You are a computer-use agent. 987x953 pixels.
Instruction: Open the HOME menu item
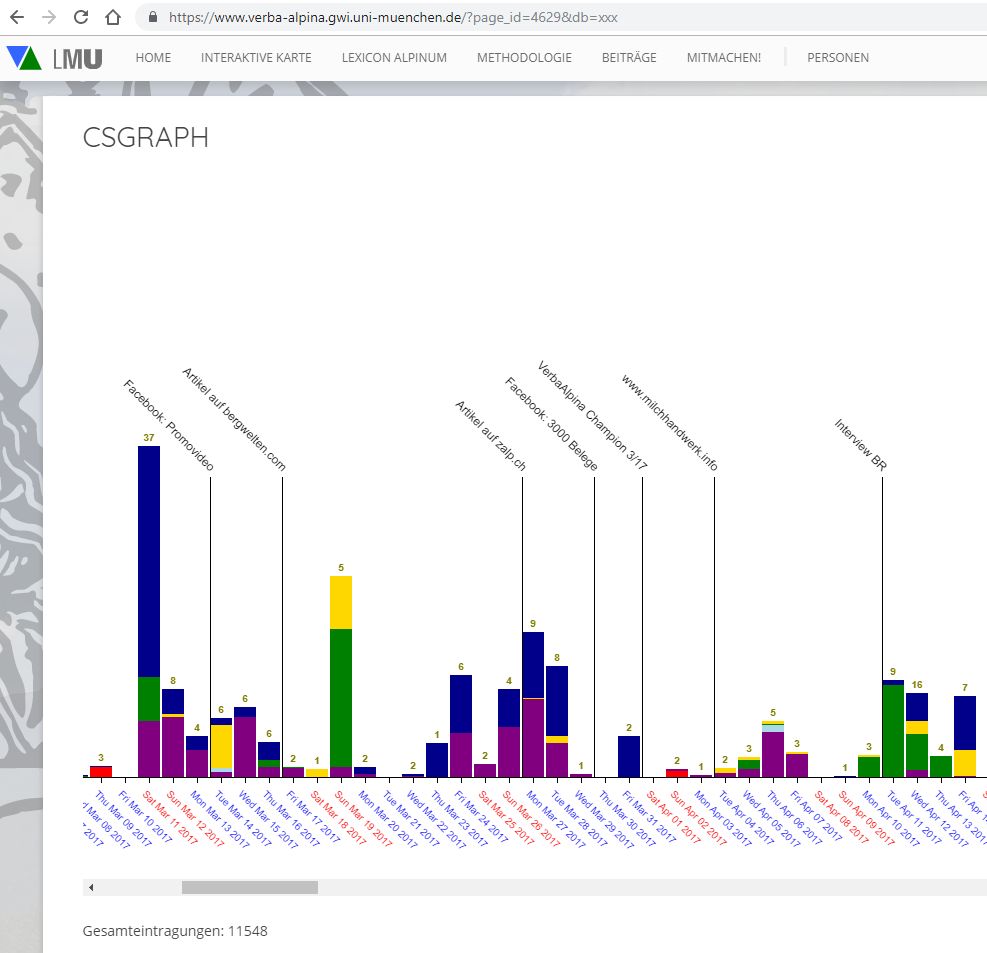[153, 58]
